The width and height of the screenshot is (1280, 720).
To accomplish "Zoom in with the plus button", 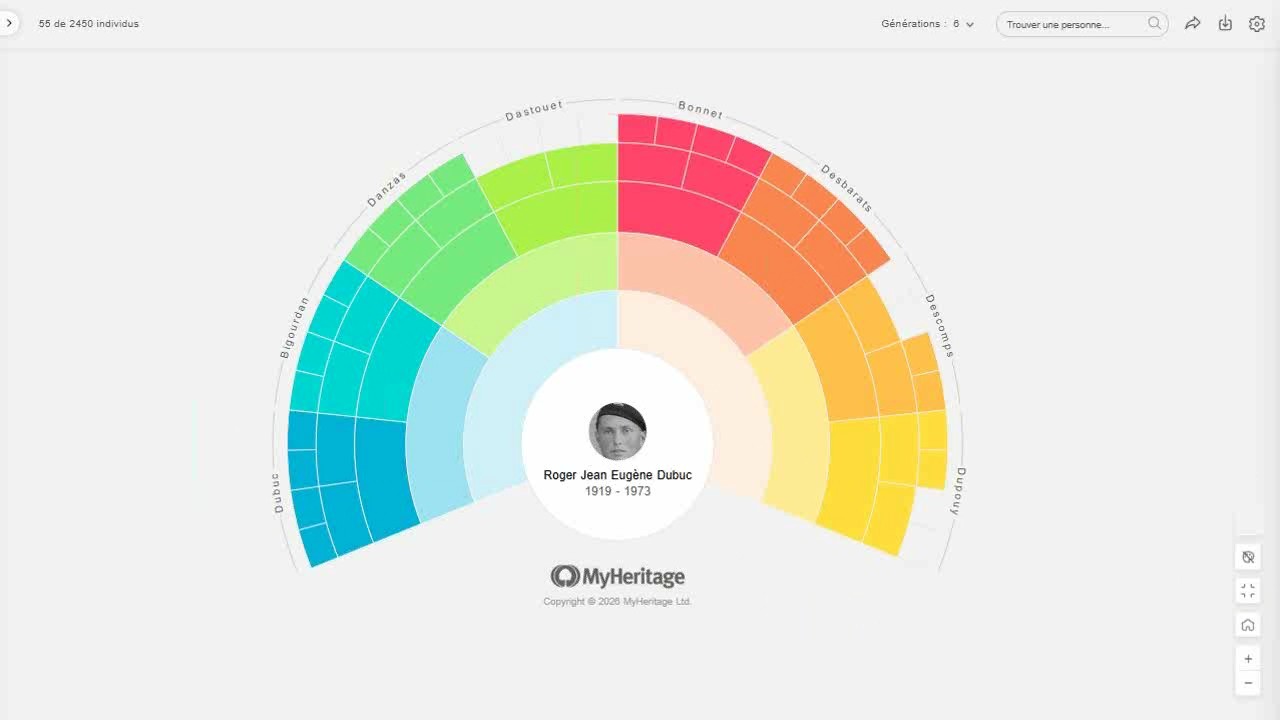I will click(x=1247, y=658).
